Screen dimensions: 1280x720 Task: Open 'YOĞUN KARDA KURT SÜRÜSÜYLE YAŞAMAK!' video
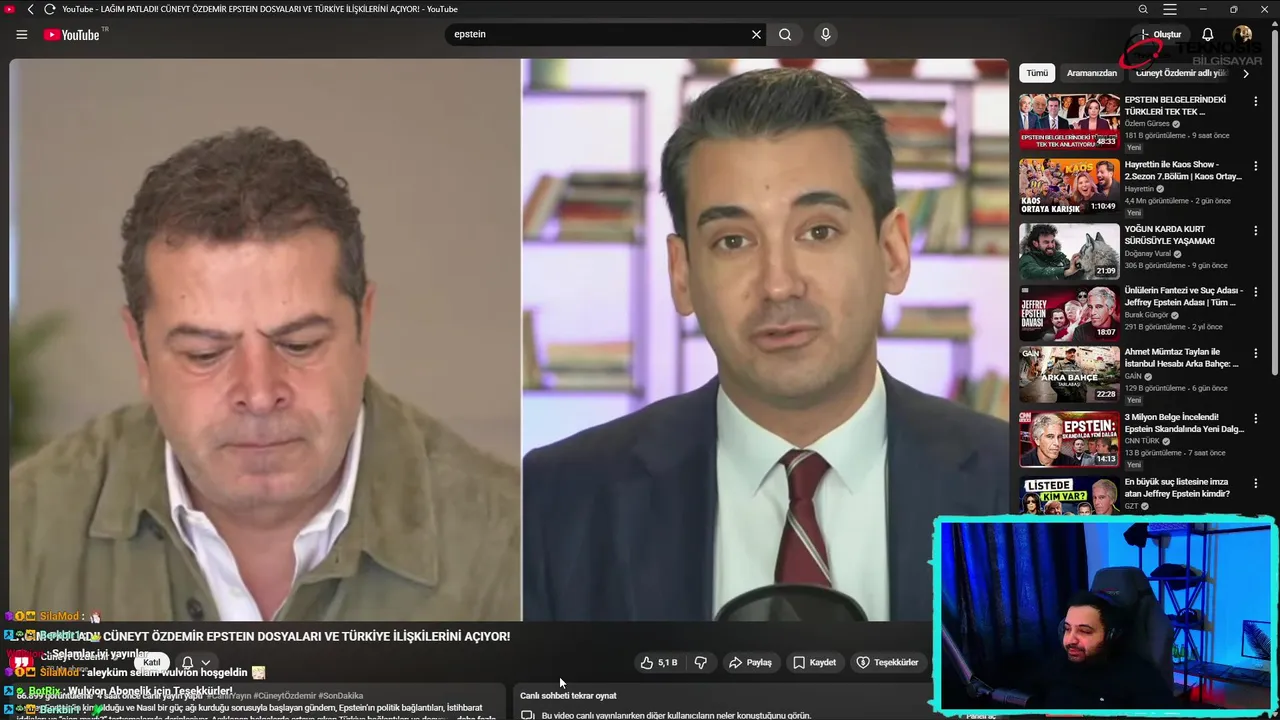[x=1170, y=235]
